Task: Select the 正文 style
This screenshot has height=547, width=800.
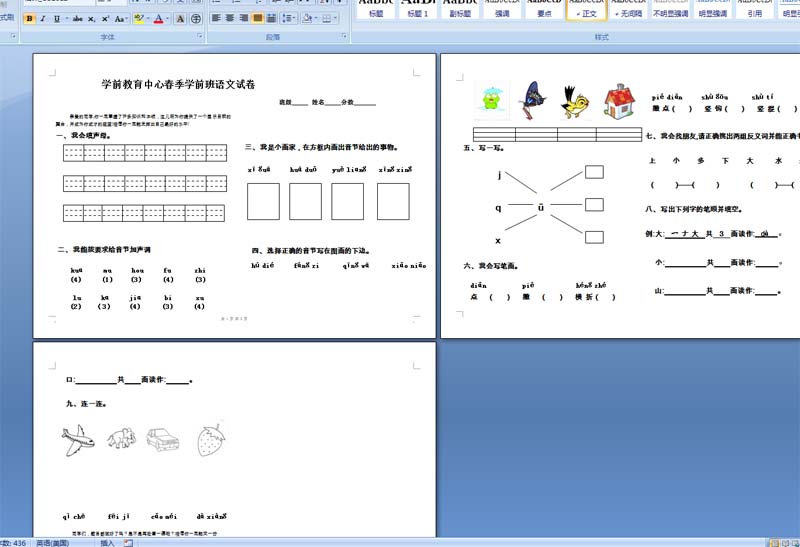Action: point(586,9)
